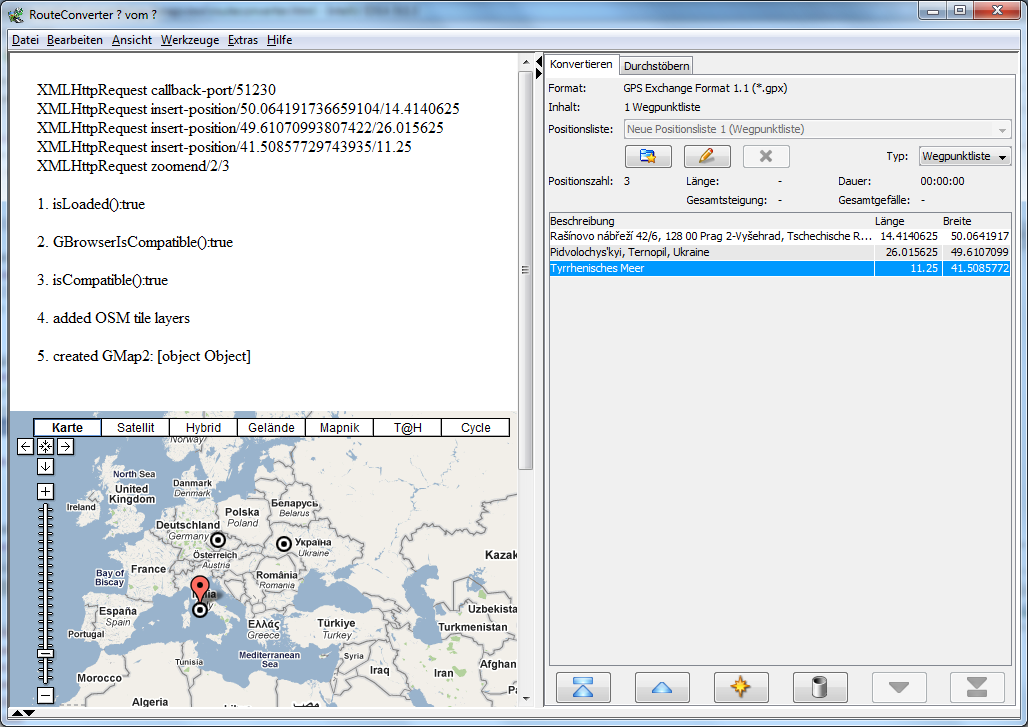Switch map to Satellit view
The height and width of the screenshot is (727, 1028).
click(x=136, y=428)
